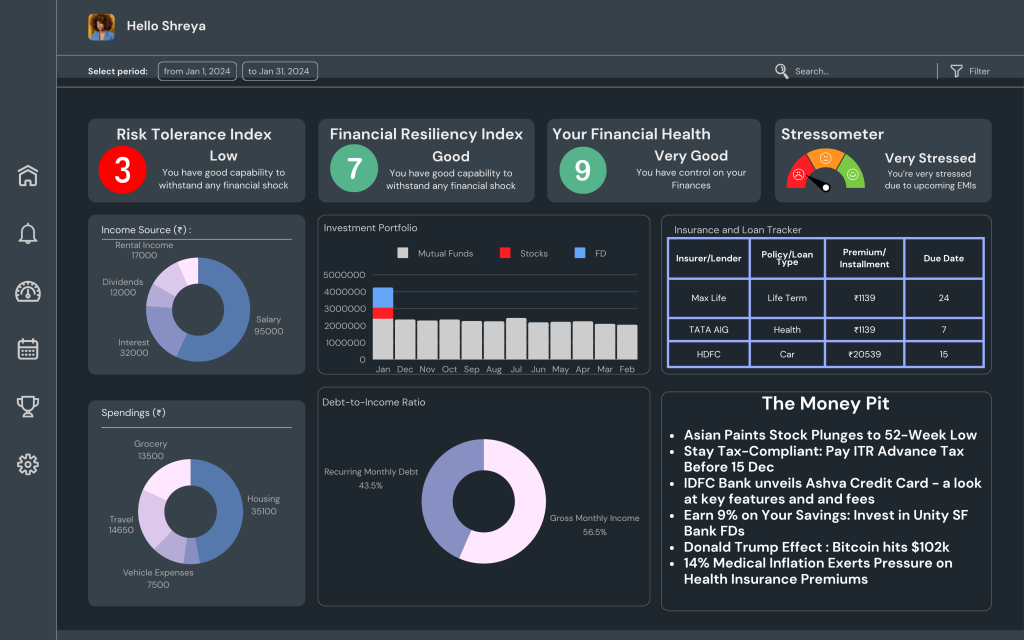Select the speedometer dashboard icon

click(28, 292)
